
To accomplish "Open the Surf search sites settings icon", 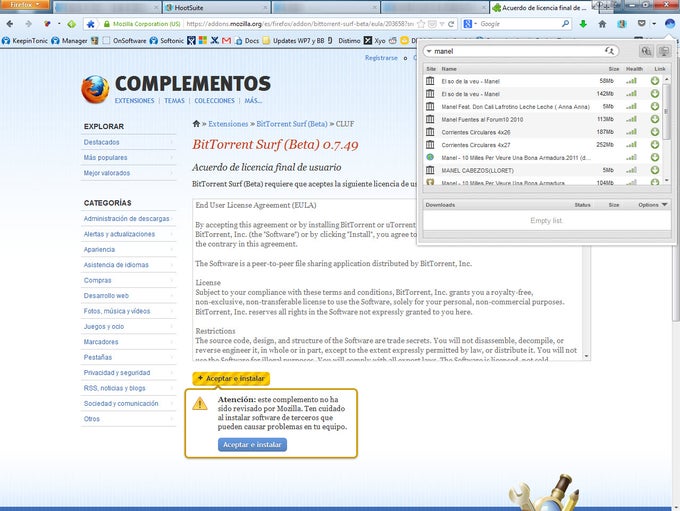I will [646, 51].
